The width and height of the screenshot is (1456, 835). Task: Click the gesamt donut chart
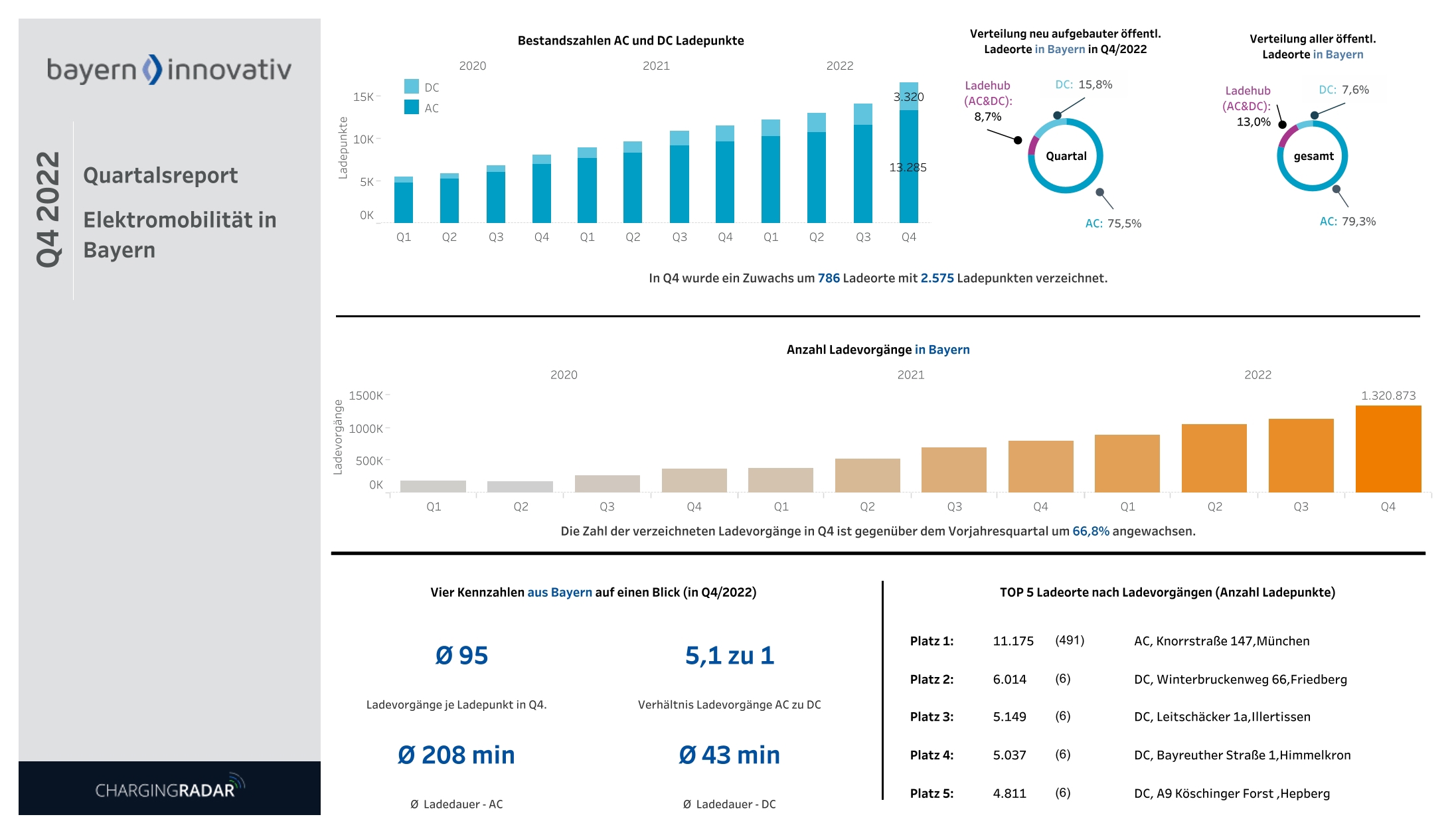pyautogui.click(x=1313, y=156)
